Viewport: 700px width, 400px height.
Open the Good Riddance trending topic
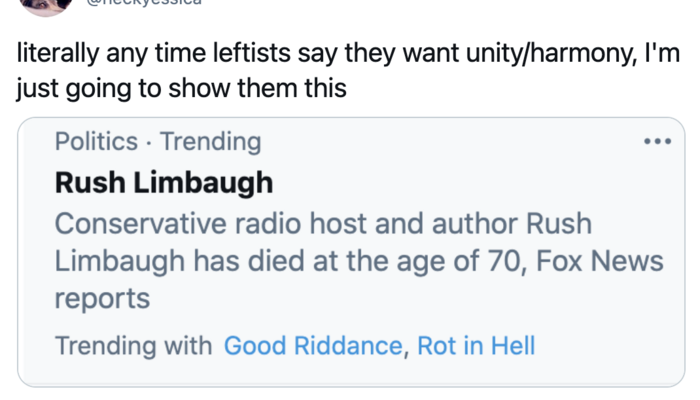314,346
